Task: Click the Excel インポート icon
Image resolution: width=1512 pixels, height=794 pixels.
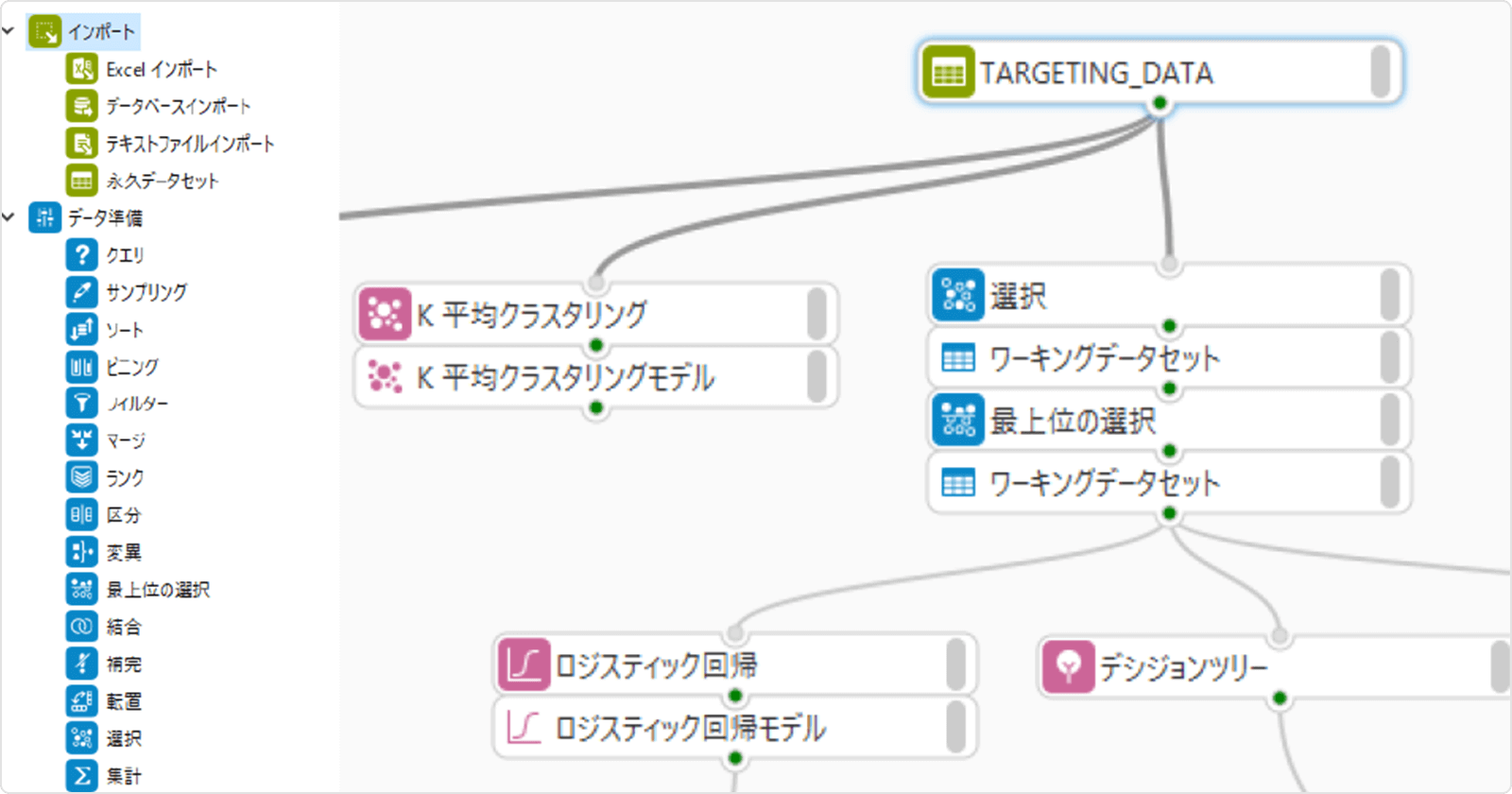Action: pyautogui.click(x=82, y=69)
